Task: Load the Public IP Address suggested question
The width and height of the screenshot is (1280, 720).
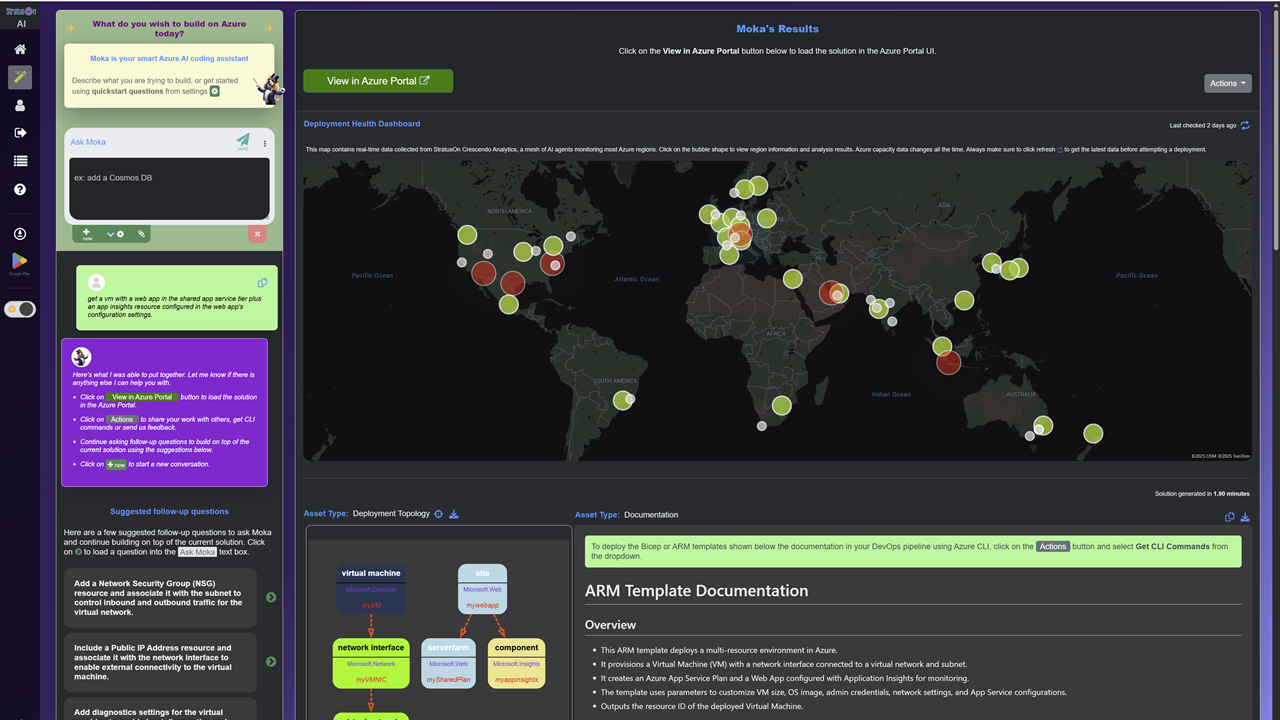Action: [271, 661]
